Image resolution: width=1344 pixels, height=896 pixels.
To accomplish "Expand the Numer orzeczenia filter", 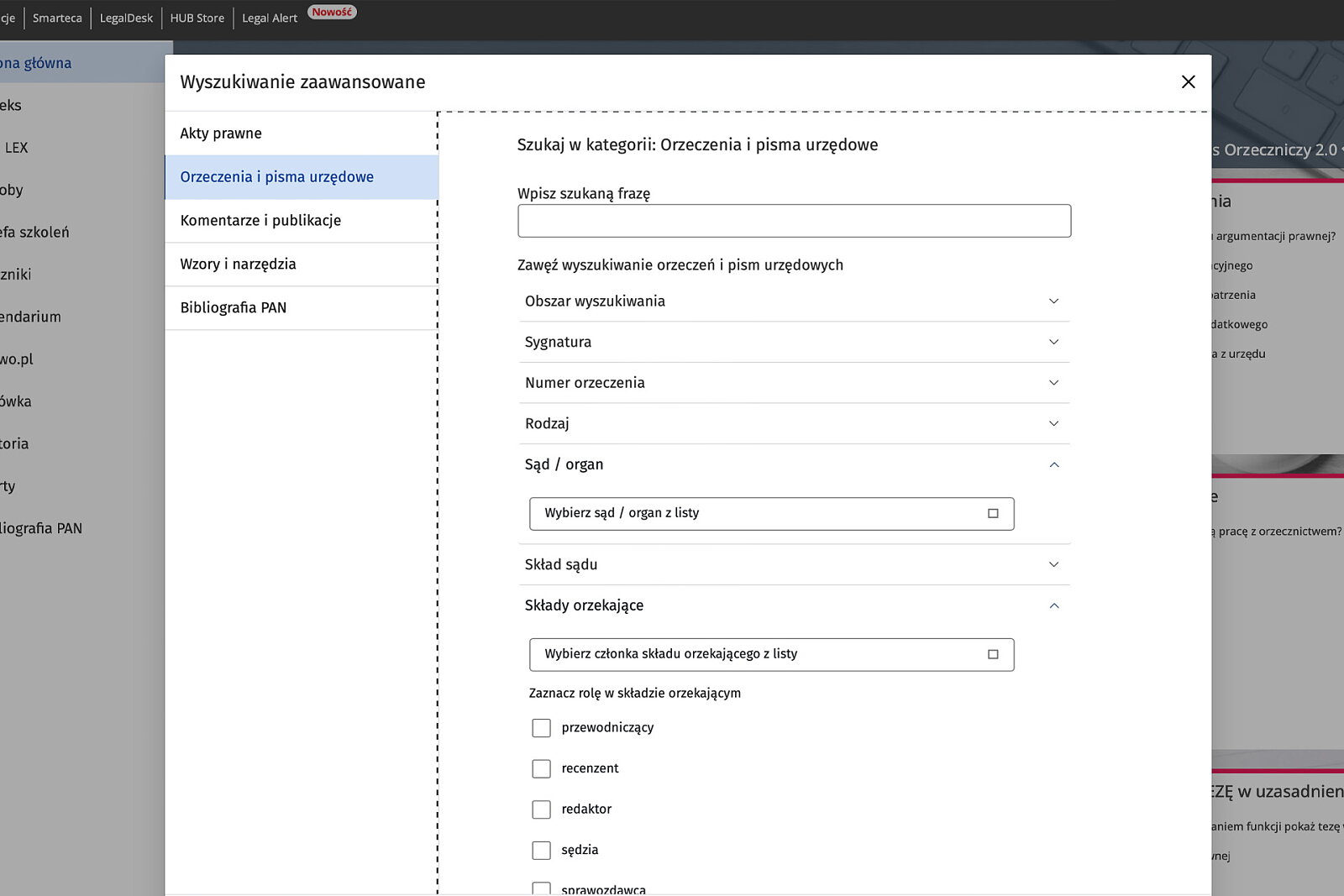I will pos(794,383).
